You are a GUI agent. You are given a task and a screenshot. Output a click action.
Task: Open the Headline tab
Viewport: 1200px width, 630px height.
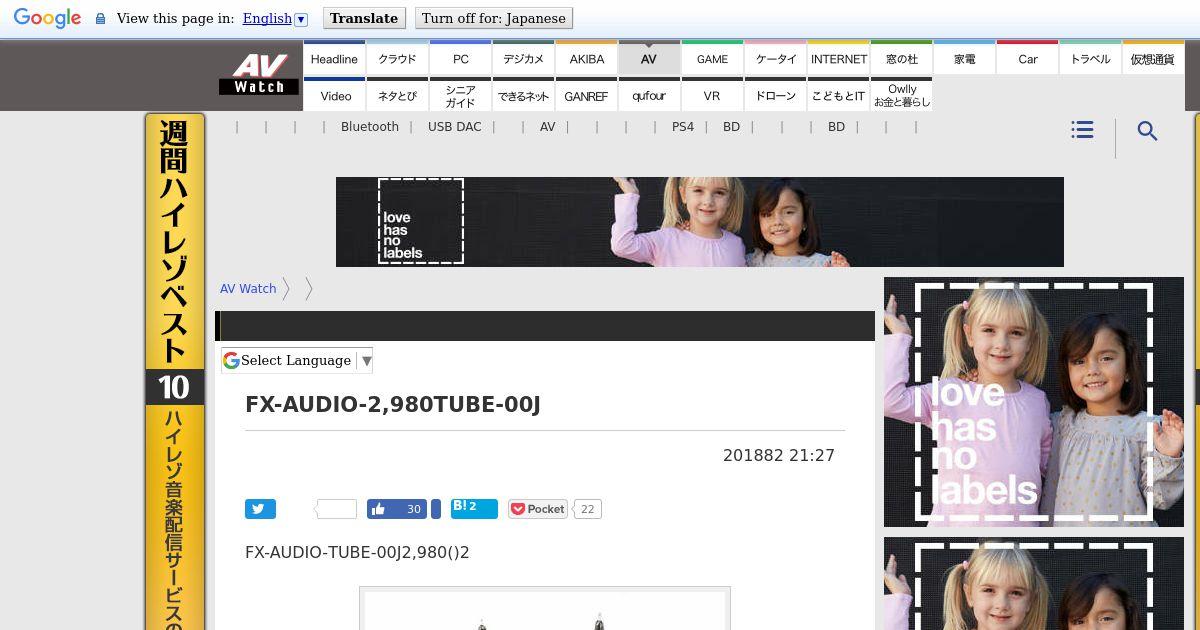pyautogui.click(x=334, y=58)
